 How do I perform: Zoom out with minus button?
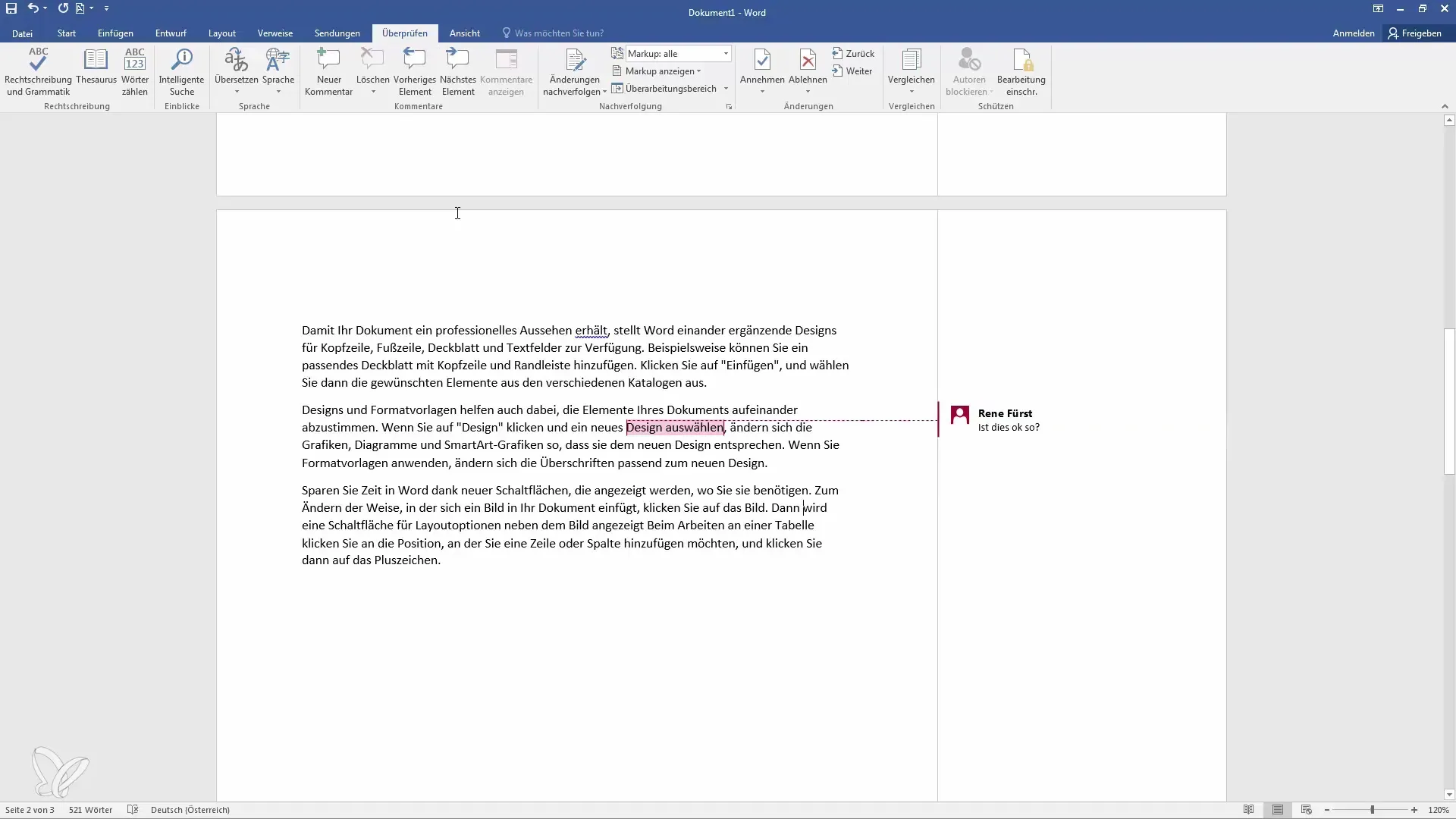[1327, 810]
